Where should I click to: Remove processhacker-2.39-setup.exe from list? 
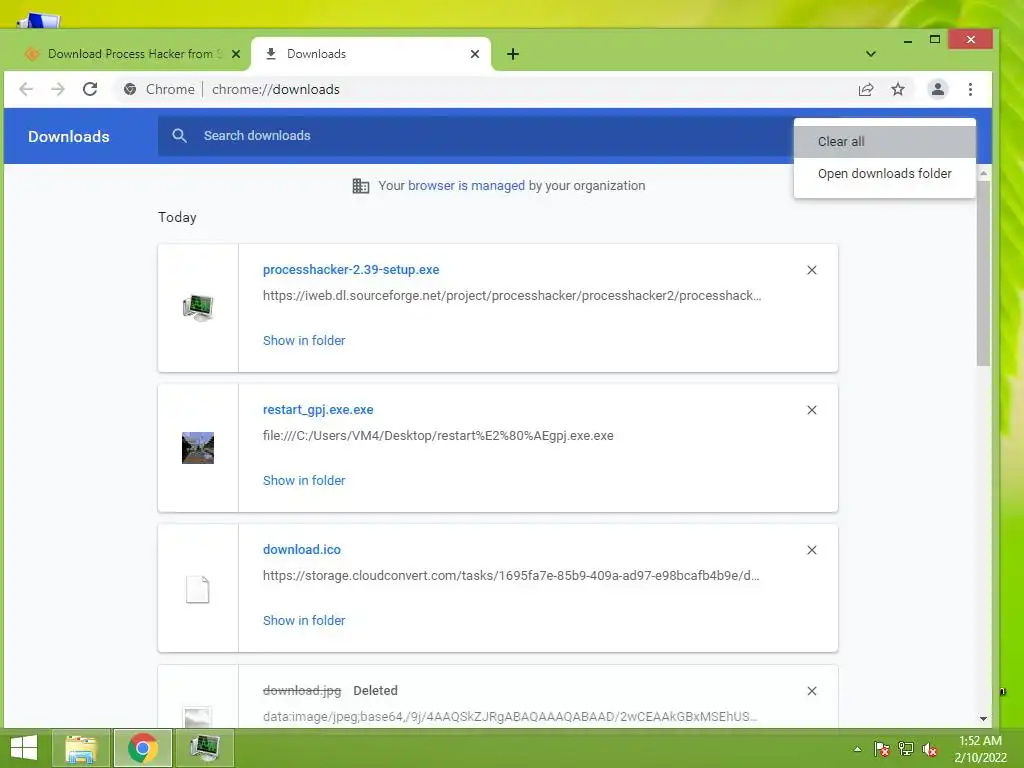click(x=812, y=270)
